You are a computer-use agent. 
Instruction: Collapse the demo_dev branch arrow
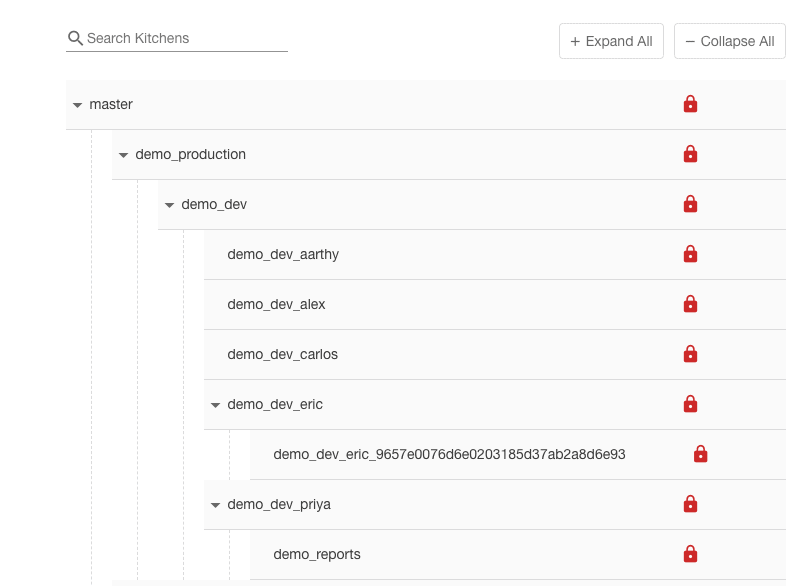pyautogui.click(x=170, y=205)
